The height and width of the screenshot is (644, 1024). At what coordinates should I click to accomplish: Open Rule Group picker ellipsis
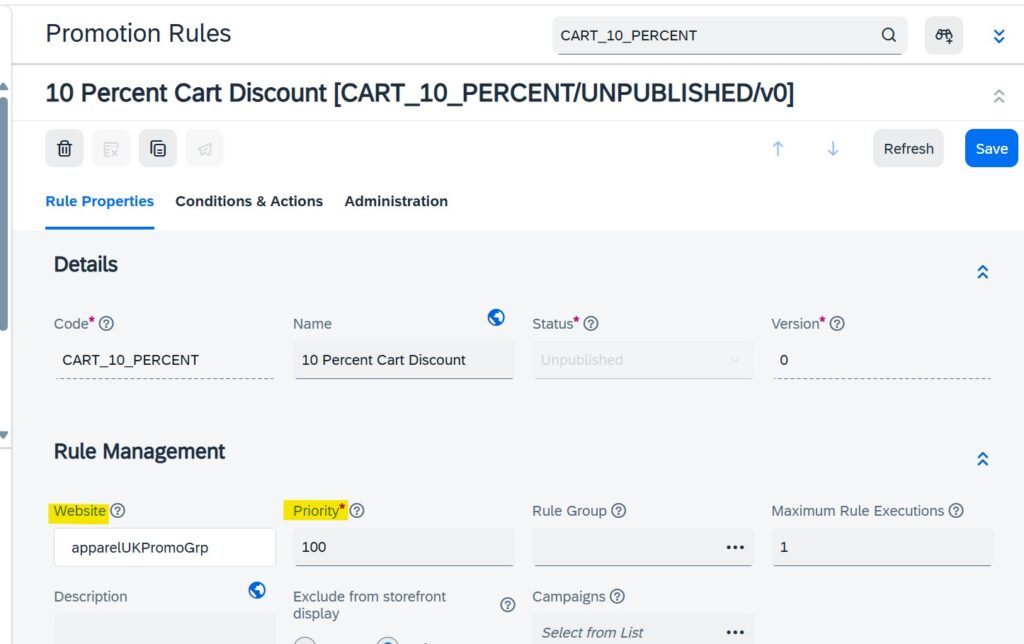click(735, 547)
